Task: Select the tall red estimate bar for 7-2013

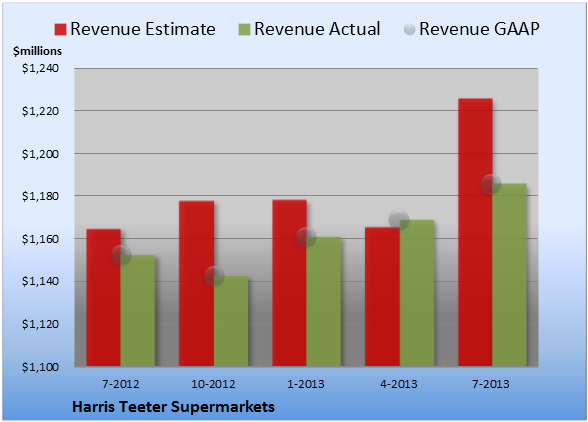Action: pos(475,233)
